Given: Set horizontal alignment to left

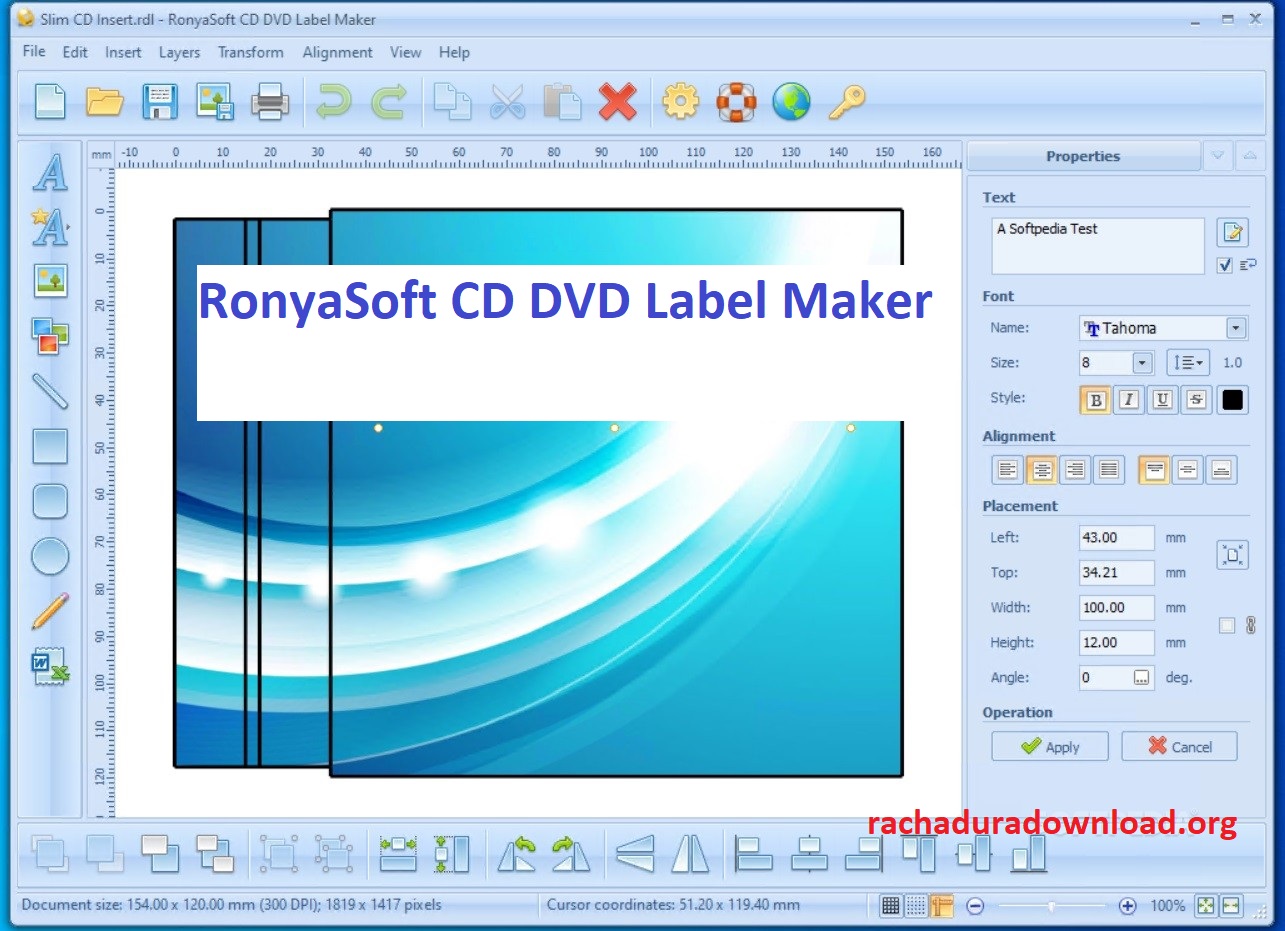Looking at the screenshot, I should (x=1008, y=469).
